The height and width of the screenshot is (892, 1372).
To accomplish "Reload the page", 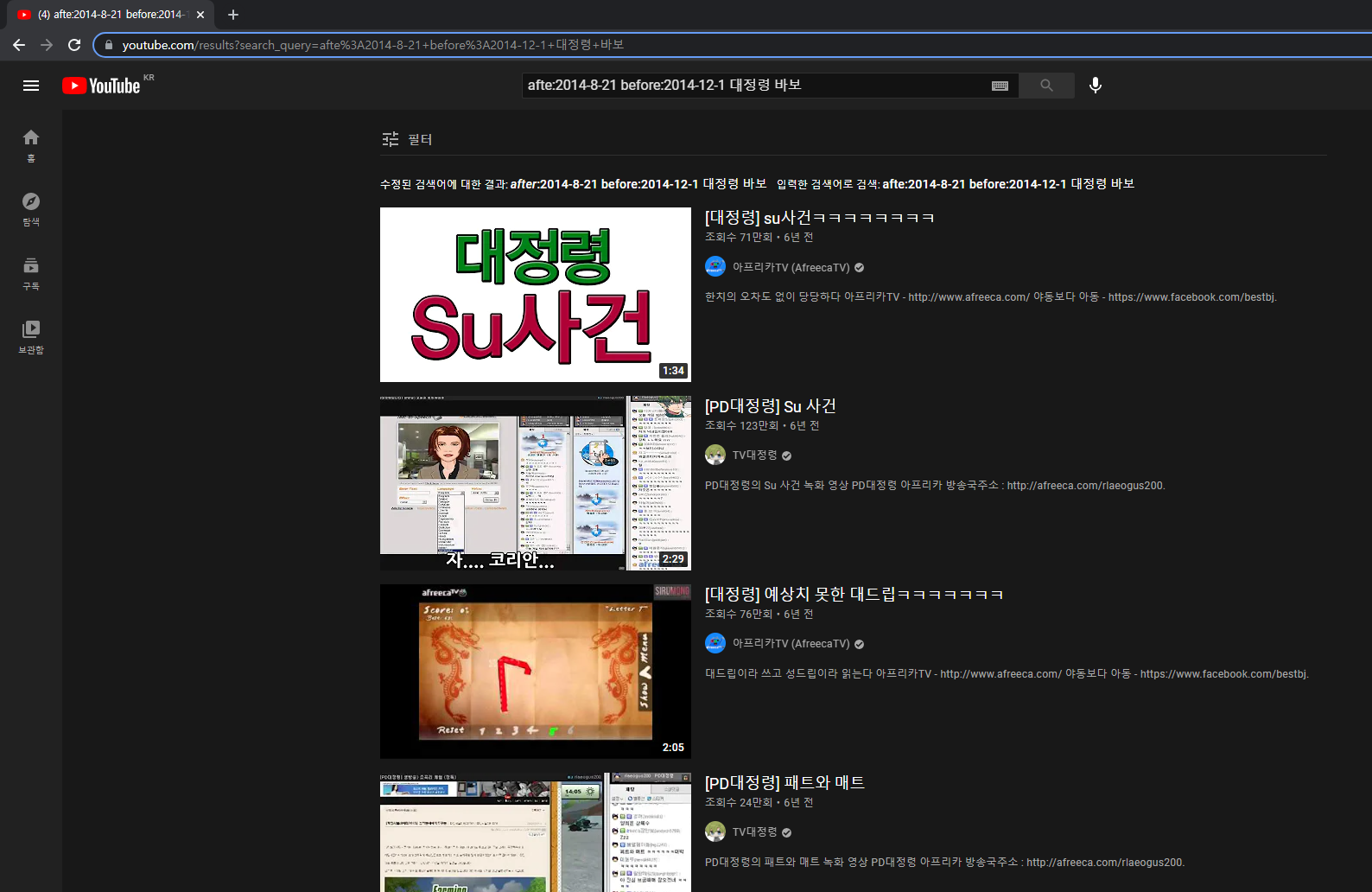I will pyautogui.click(x=74, y=45).
